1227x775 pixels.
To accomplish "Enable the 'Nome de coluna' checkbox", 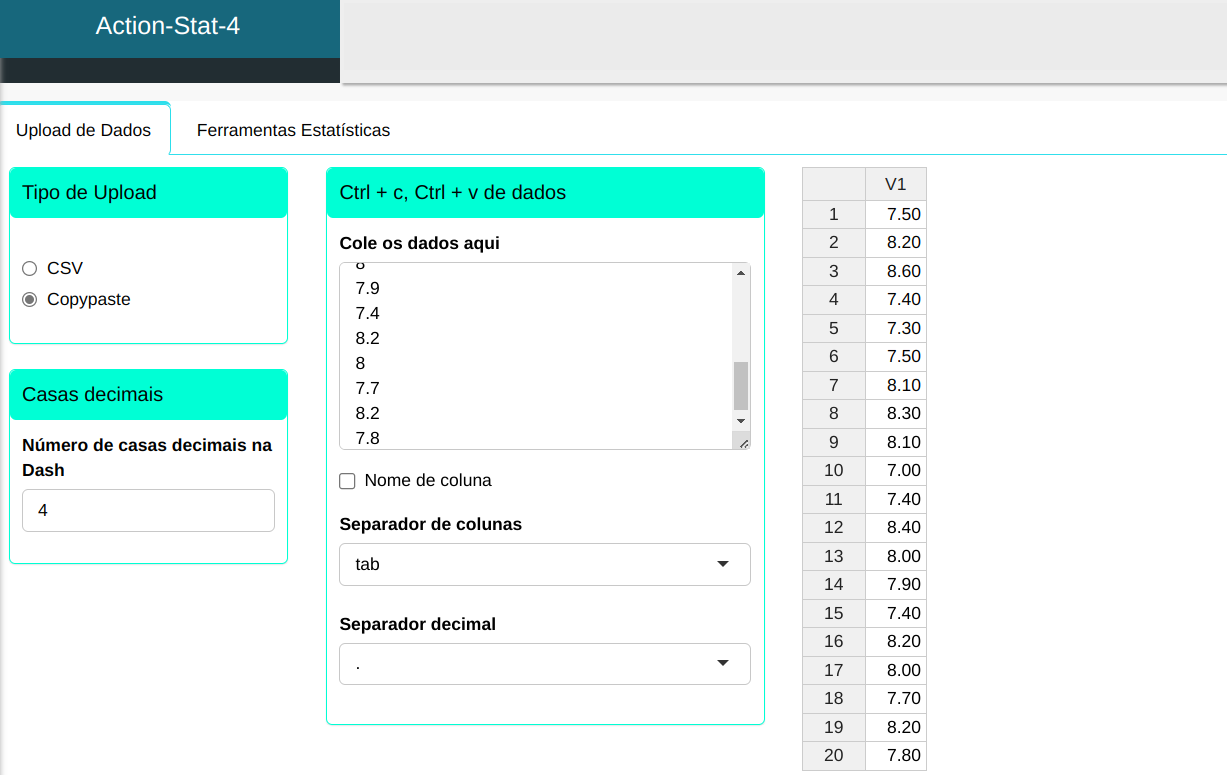I will [348, 481].
